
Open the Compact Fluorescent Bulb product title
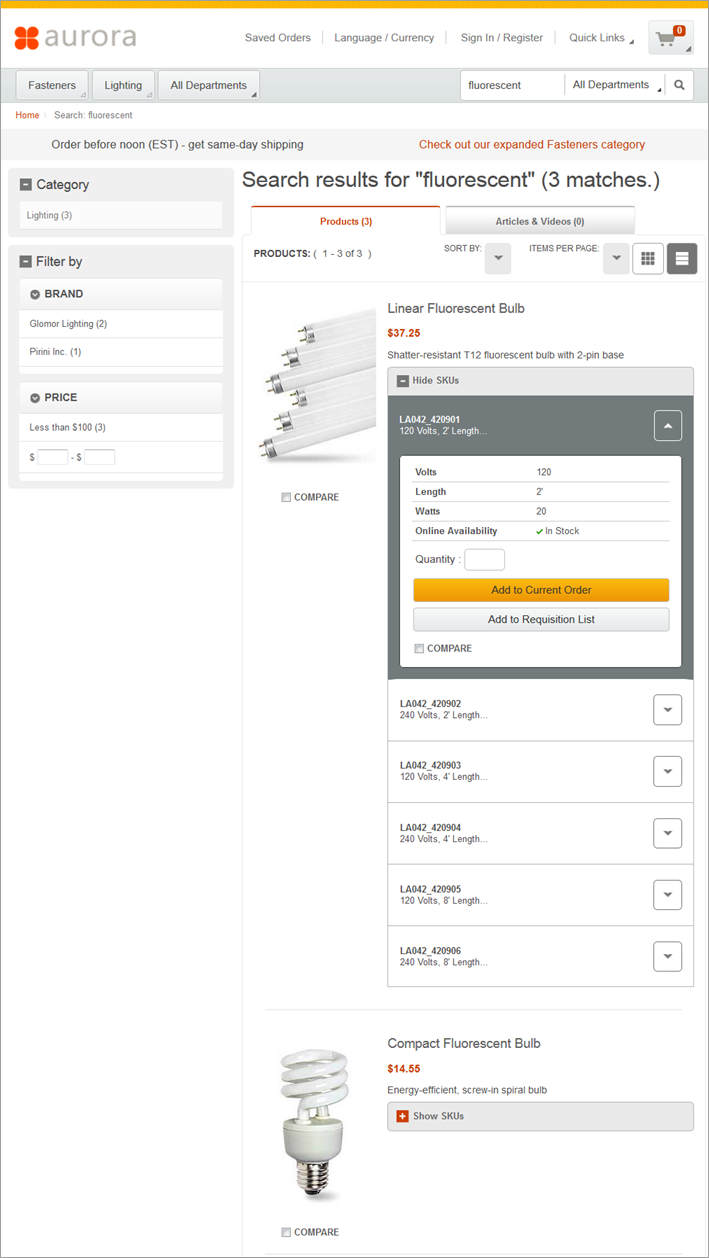(x=464, y=1043)
